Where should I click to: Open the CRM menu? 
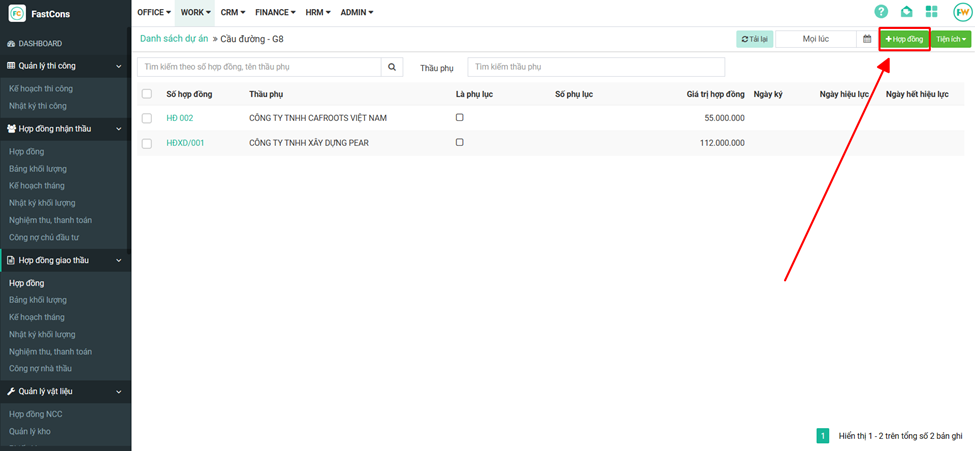(233, 12)
